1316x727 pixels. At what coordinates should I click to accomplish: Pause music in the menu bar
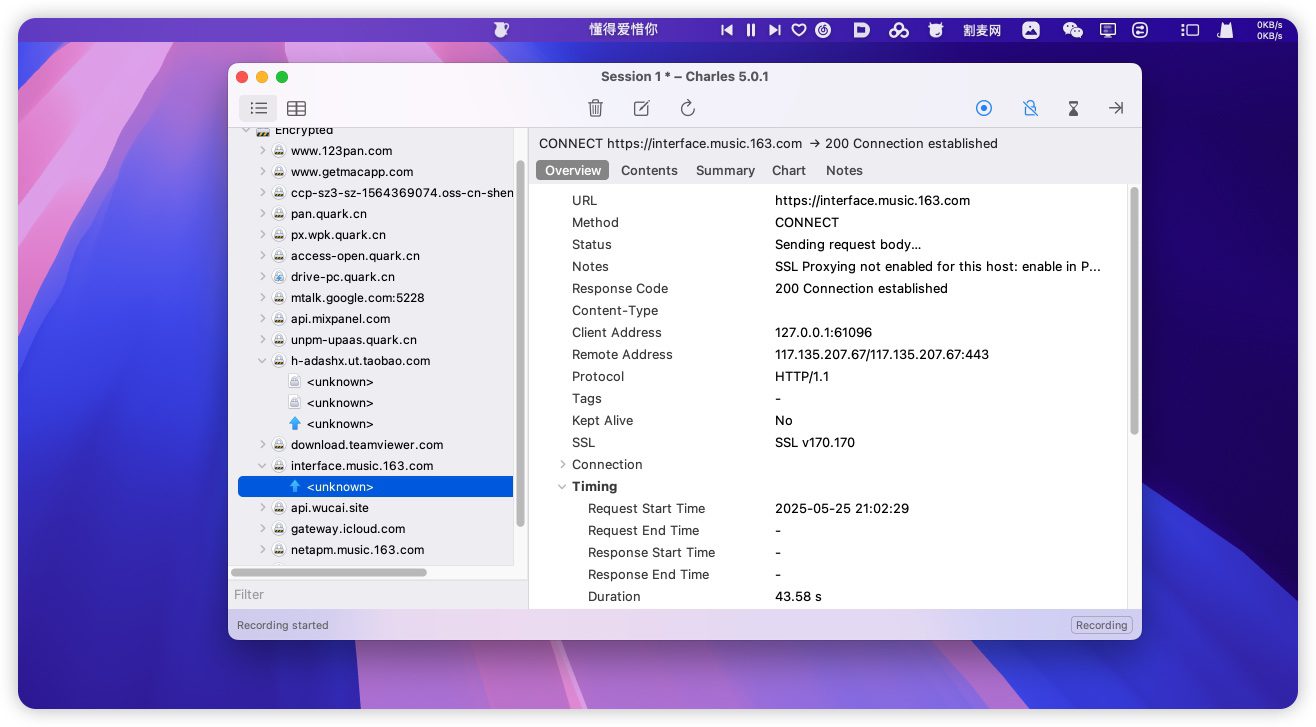point(751,30)
